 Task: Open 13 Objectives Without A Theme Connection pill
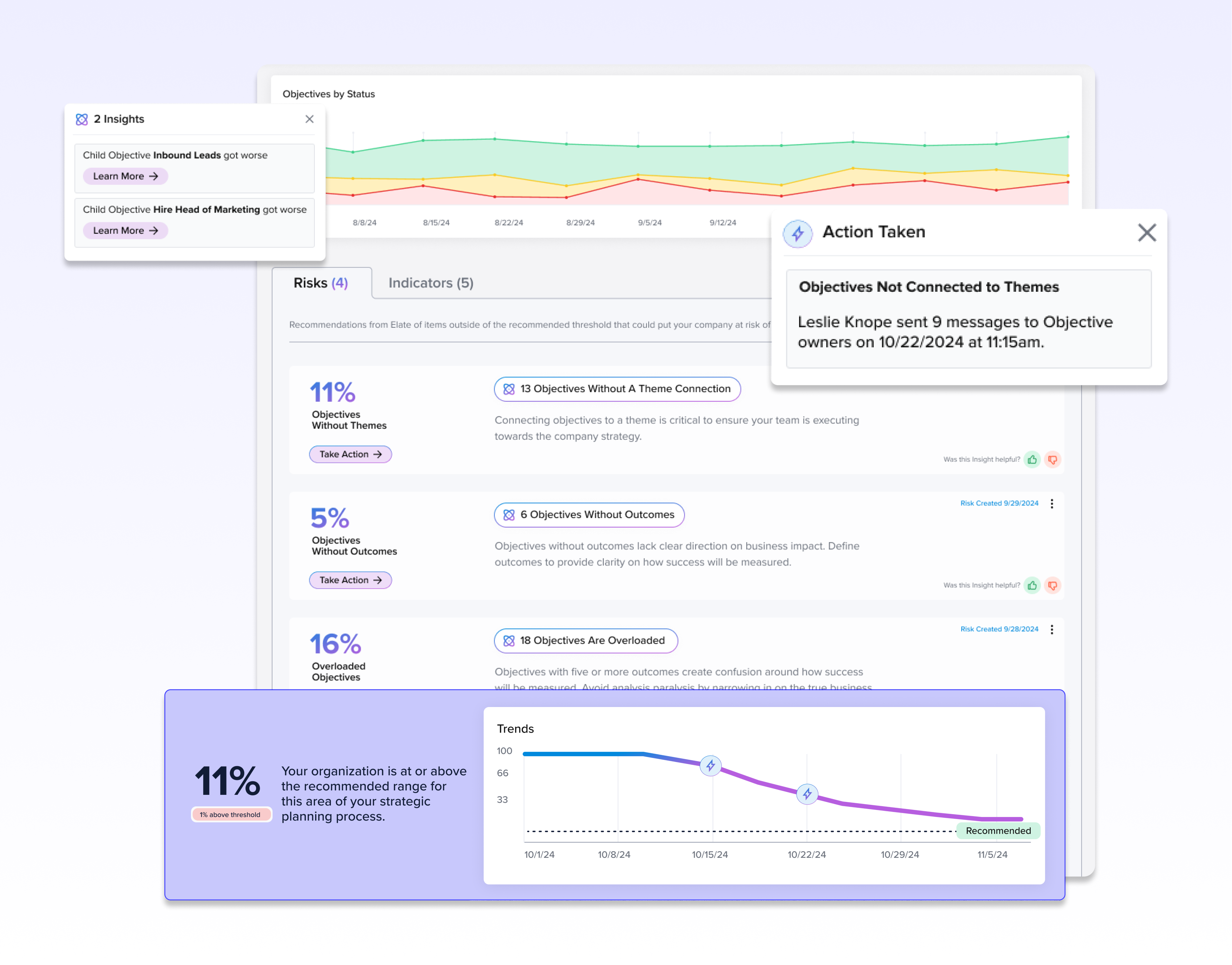pyautogui.click(x=617, y=389)
